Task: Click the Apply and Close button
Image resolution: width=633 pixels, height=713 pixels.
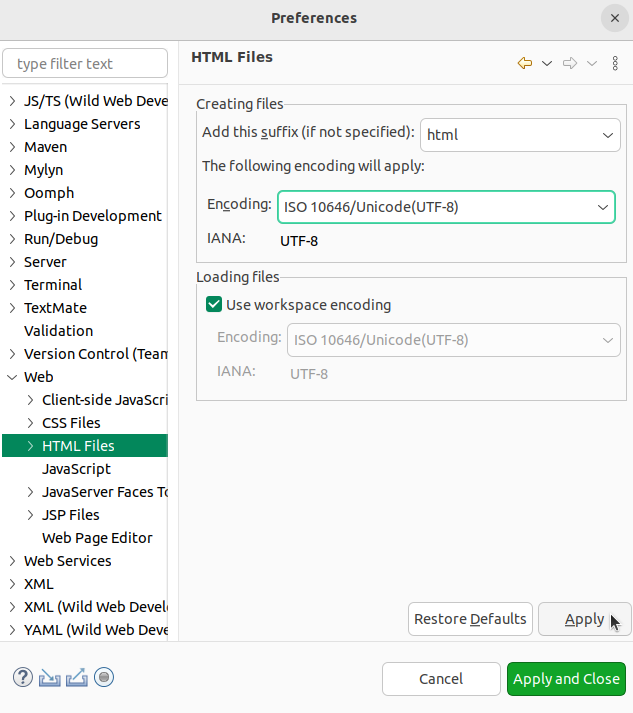Action: click(x=566, y=679)
